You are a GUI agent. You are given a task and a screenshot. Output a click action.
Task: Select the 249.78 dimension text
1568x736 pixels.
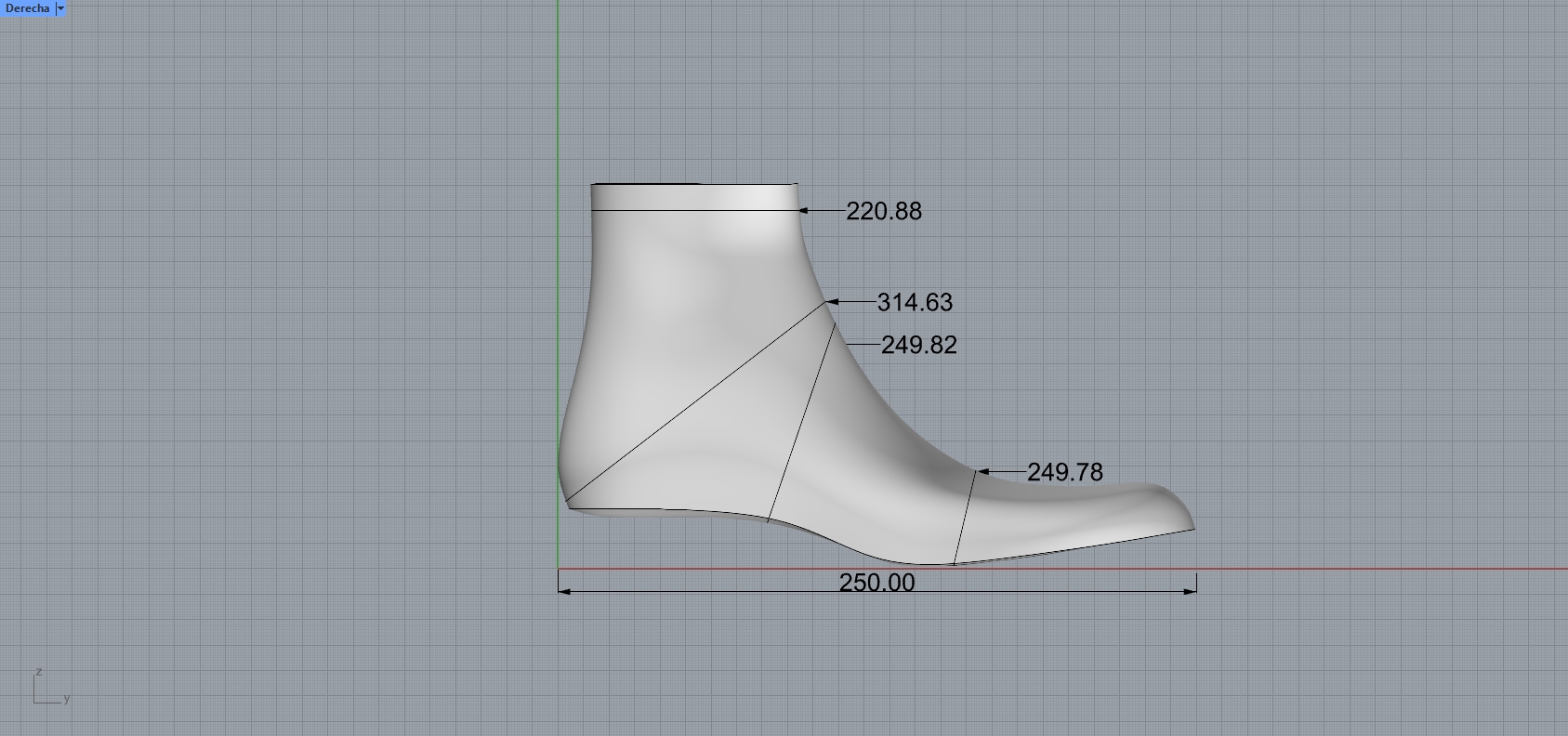(1065, 473)
